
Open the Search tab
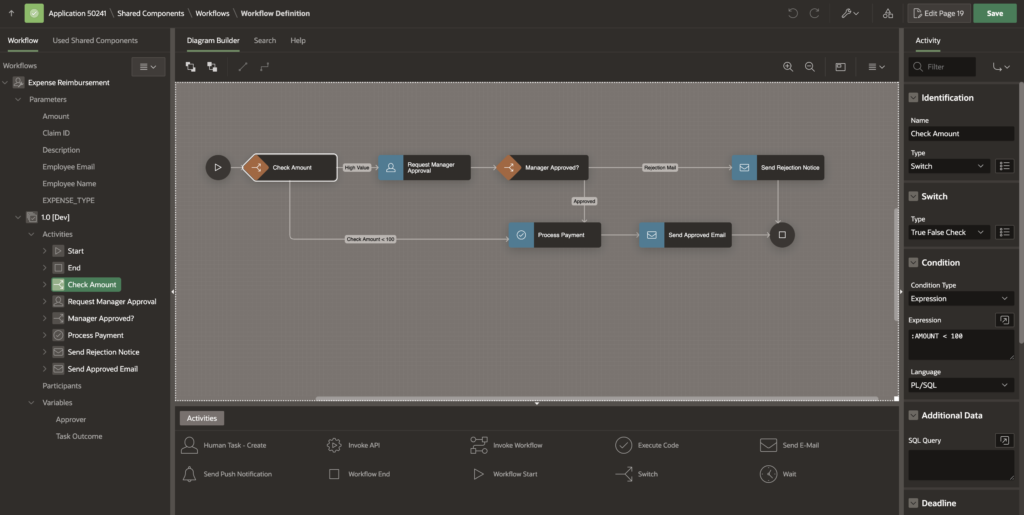point(265,41)
